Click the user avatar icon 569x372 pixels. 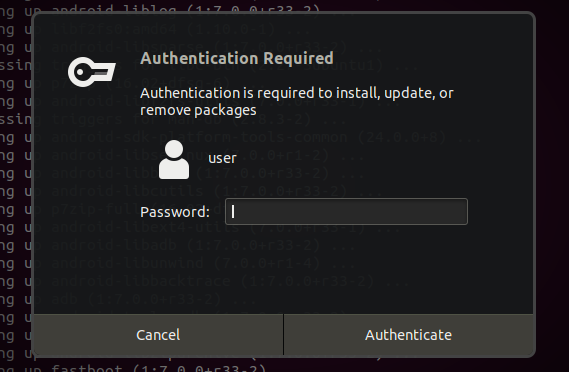coord(174,159)
